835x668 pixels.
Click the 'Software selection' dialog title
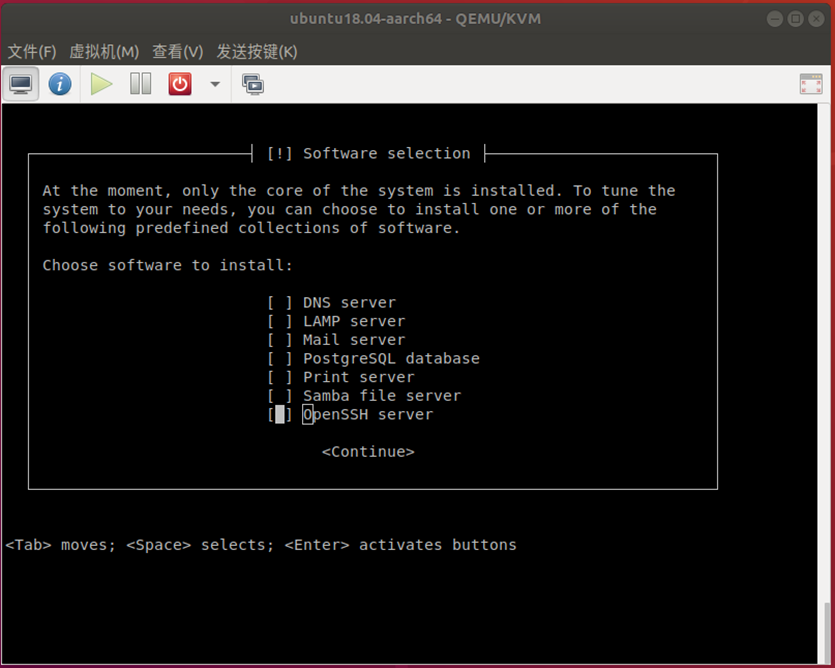[387, 153]
